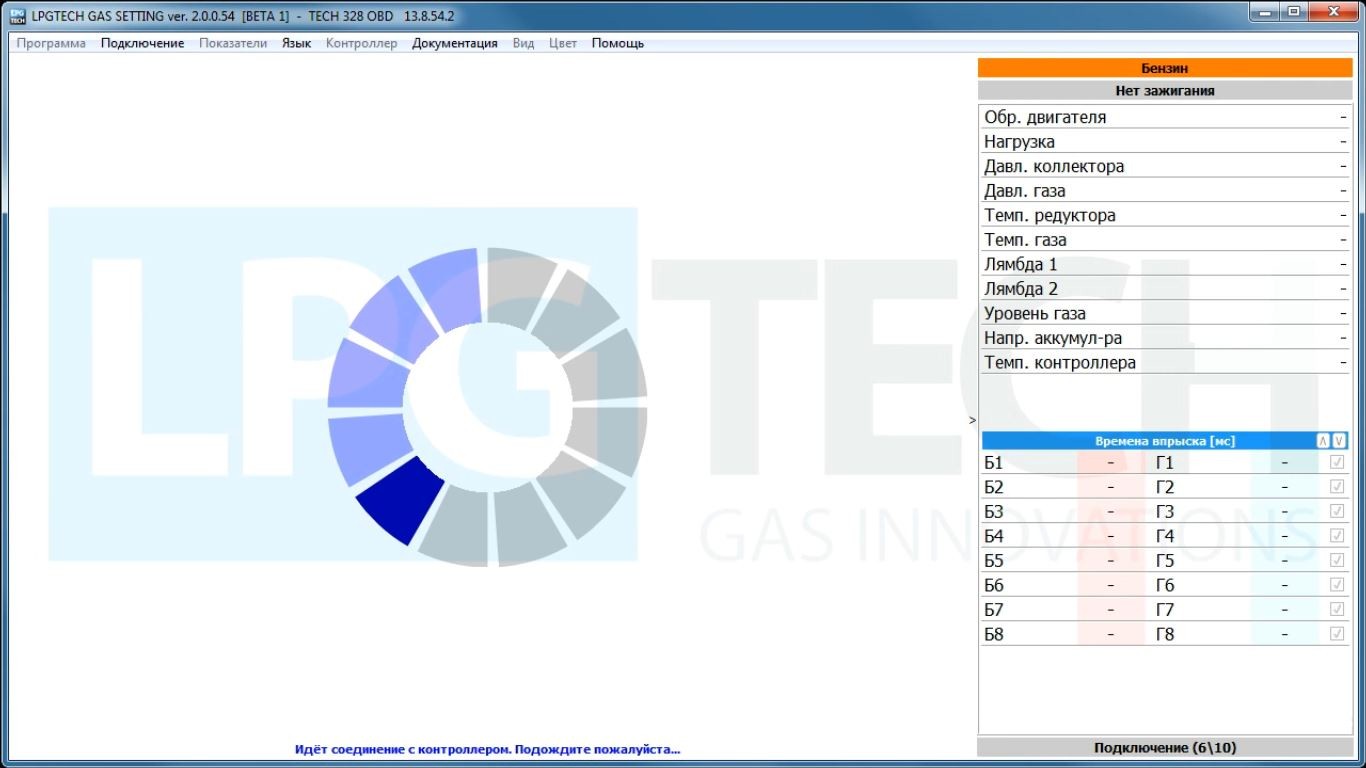Open the Язык language menu
1366x768 pixels.
(x=296, y=43)
